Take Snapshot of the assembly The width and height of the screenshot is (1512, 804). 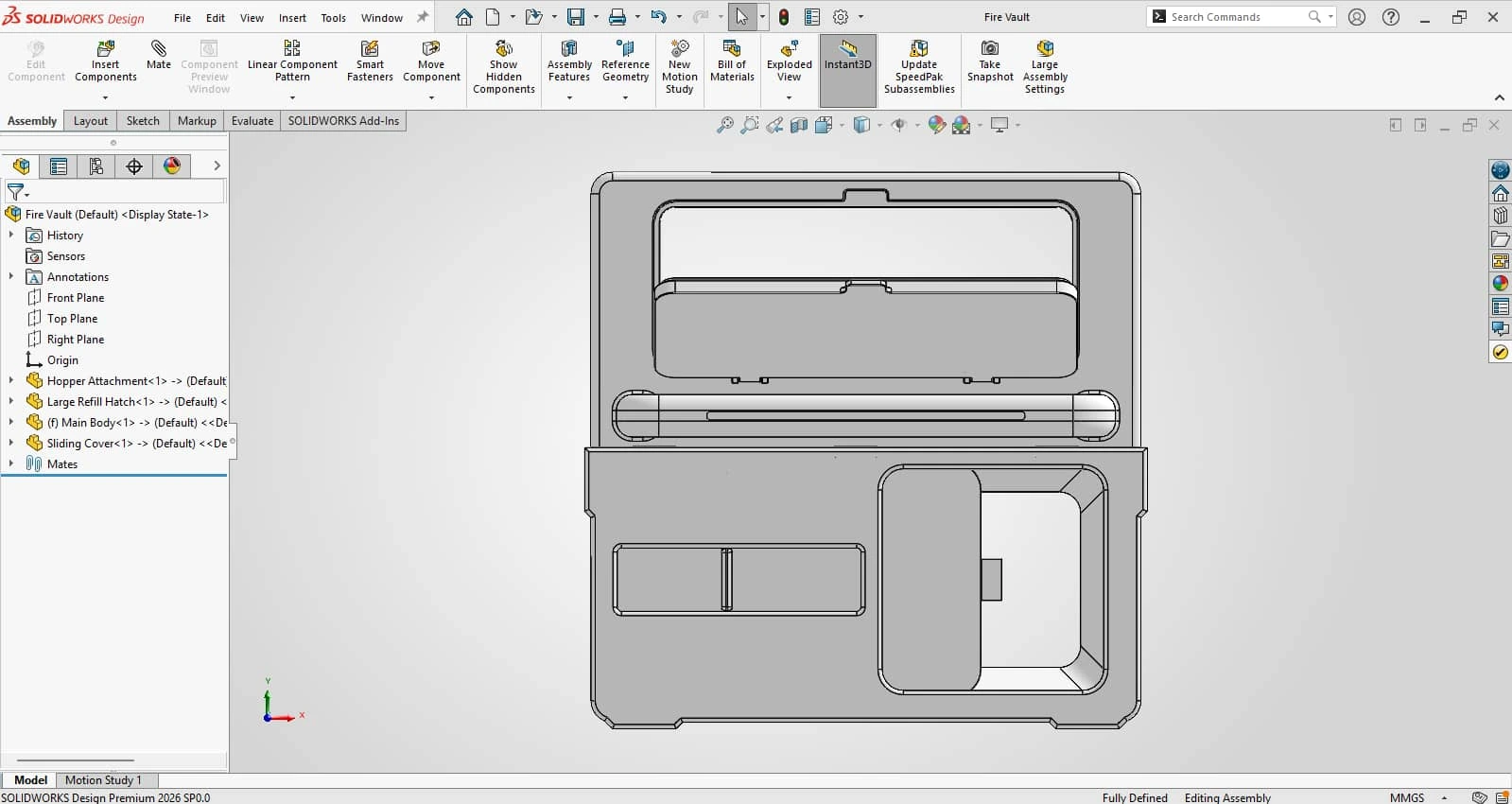[990, 61]
